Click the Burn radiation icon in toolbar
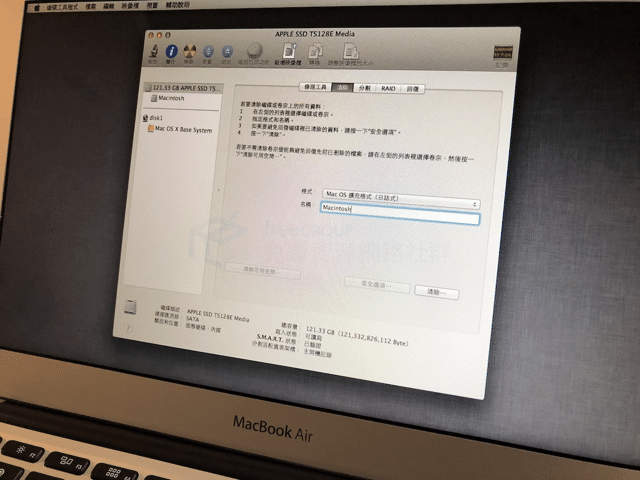Viewport: 640px width, 480px height. click(x=189, y=51)
